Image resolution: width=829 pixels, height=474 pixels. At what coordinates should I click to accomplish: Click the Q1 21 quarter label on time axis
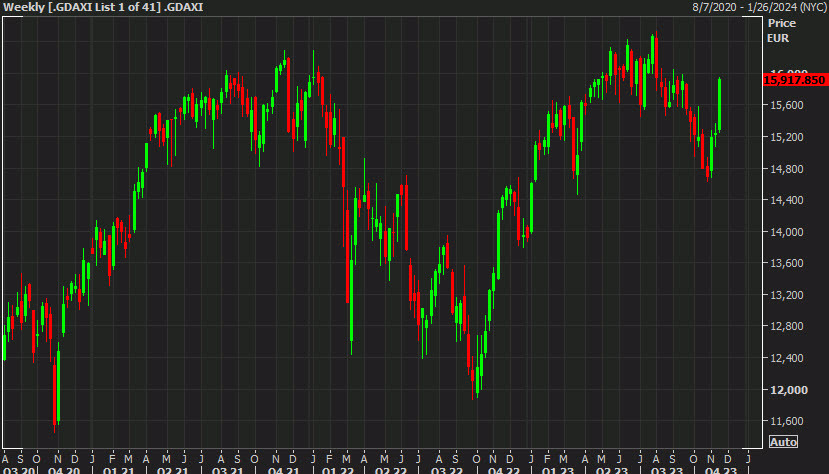118,470
